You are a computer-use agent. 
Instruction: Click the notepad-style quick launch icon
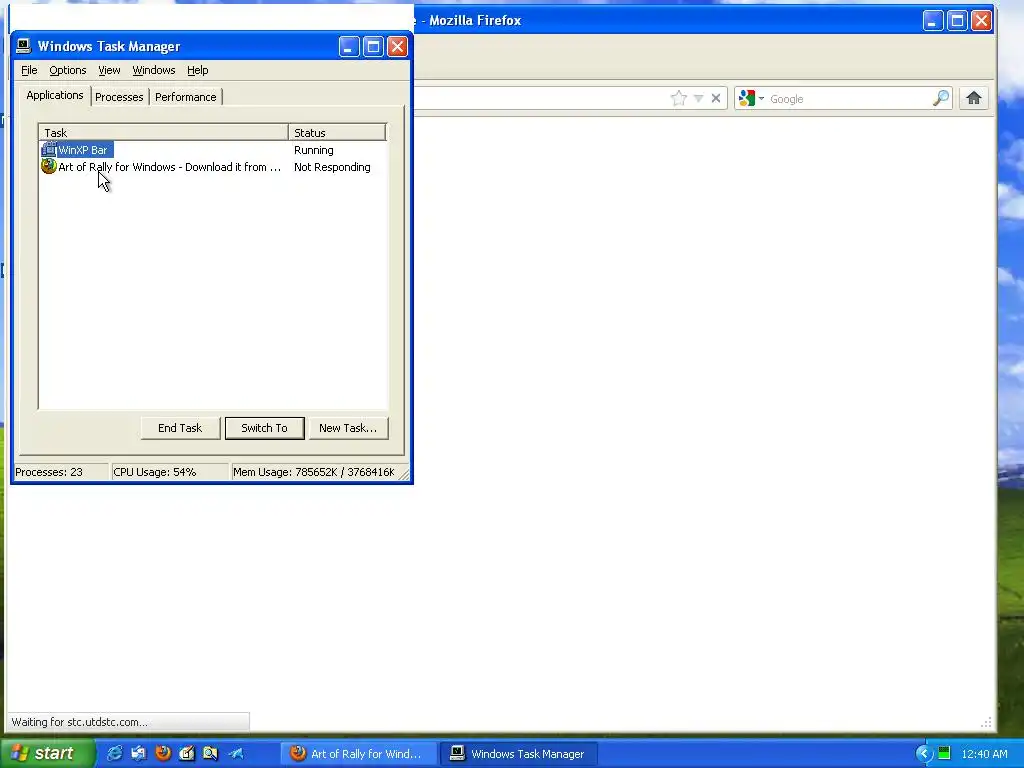click(x=187, y=754)
